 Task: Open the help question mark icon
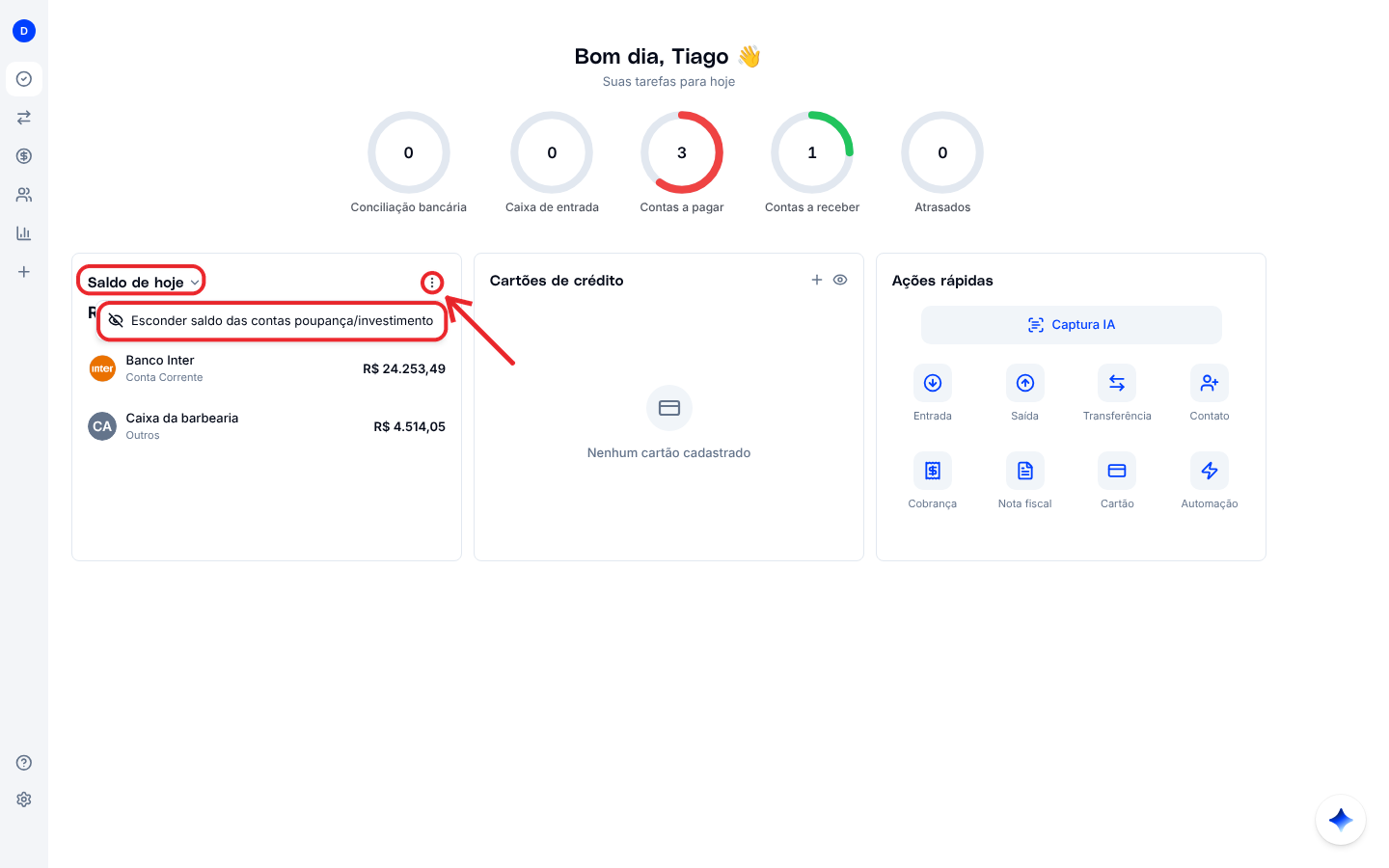coord(24,763)
